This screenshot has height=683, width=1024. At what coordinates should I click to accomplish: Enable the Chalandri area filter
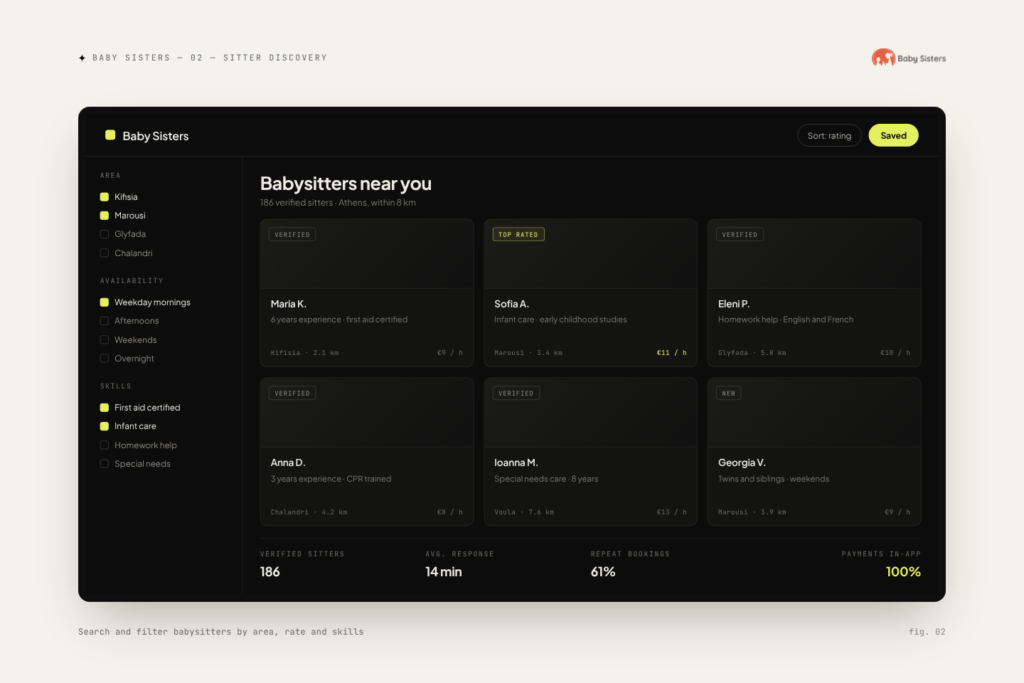pos(104,253)
